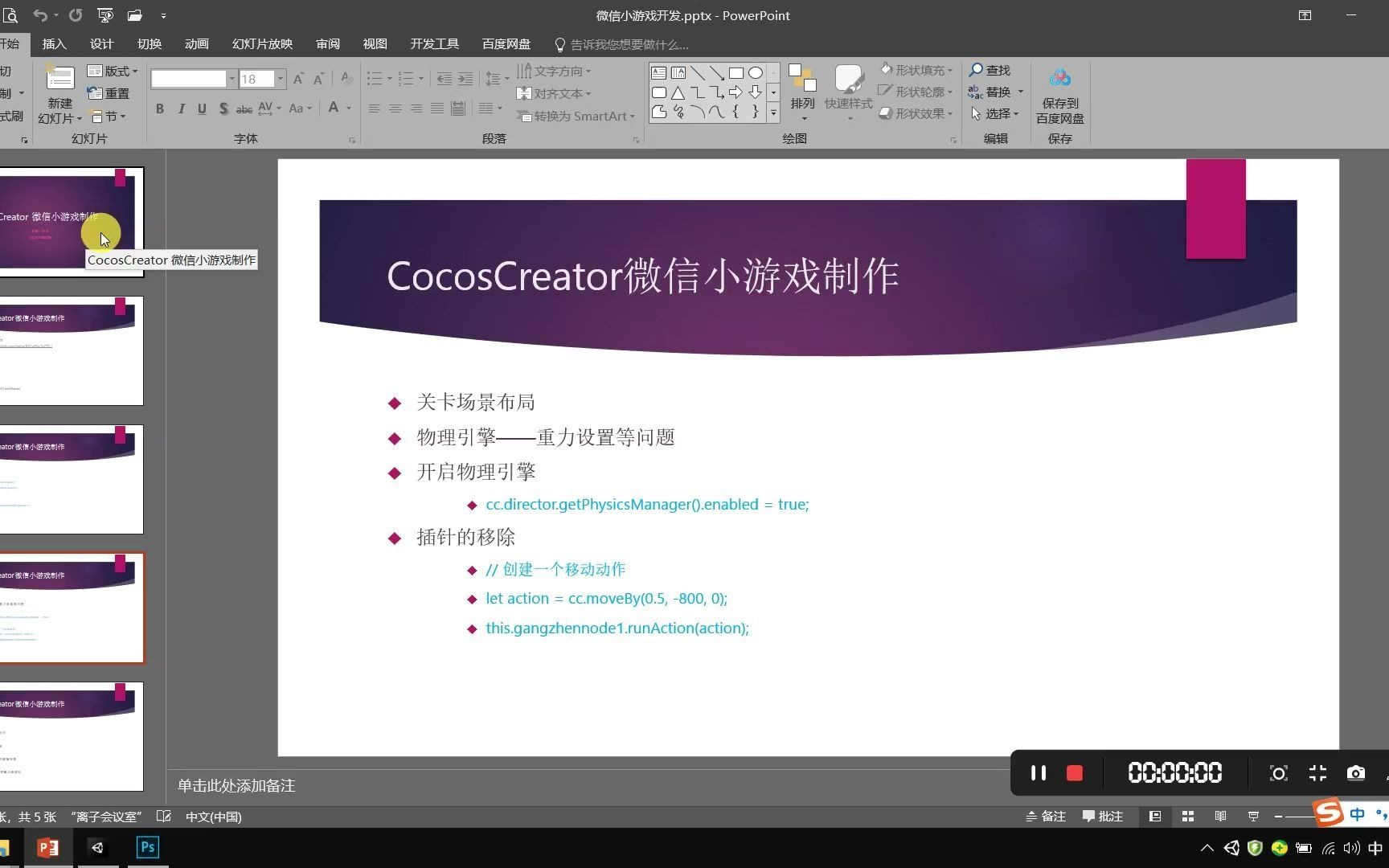
Task: Click the Replace (替换) button
Action: point(996,92)
